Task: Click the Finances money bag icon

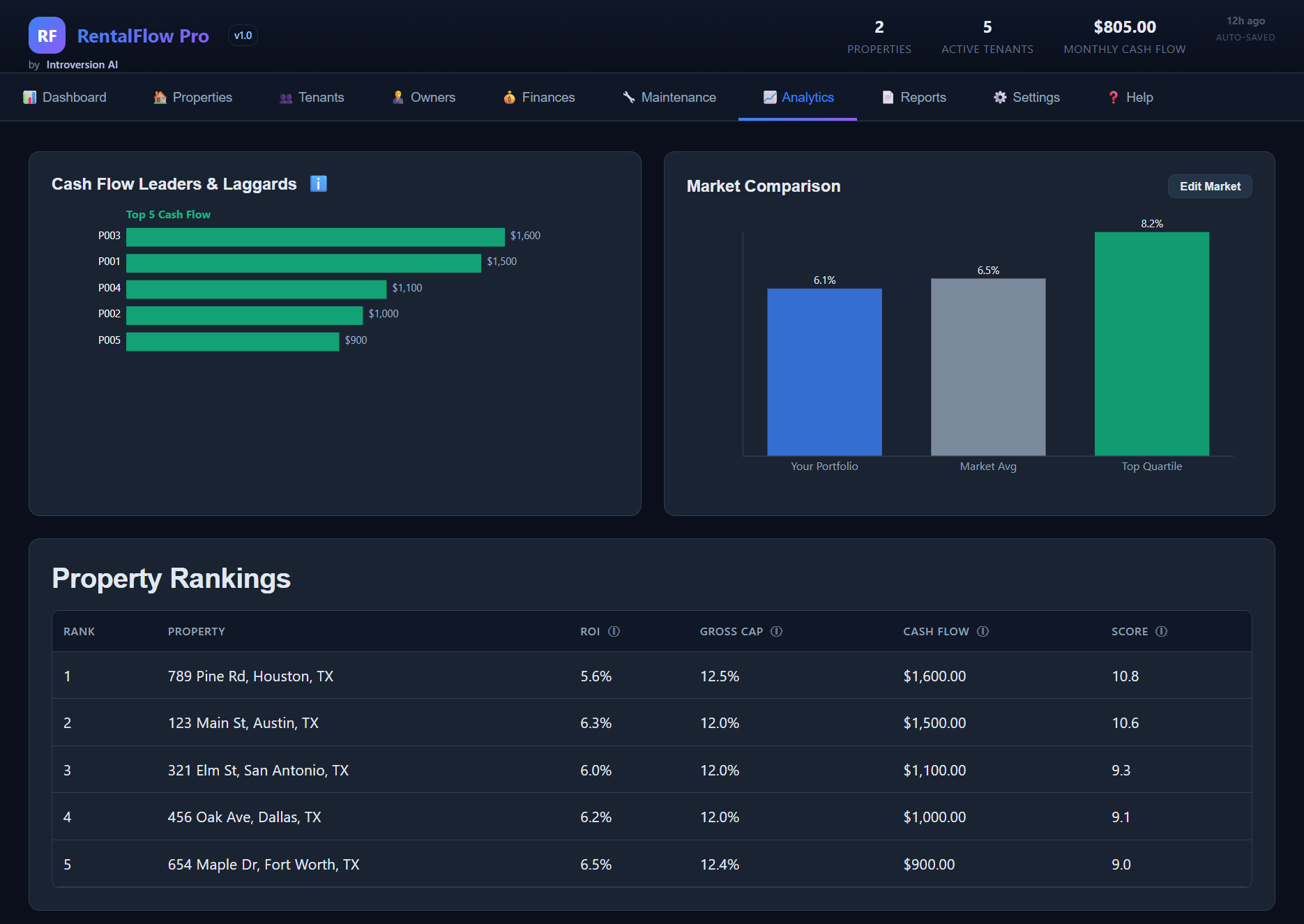Action: pyautogui.click(x=509, y=97)
